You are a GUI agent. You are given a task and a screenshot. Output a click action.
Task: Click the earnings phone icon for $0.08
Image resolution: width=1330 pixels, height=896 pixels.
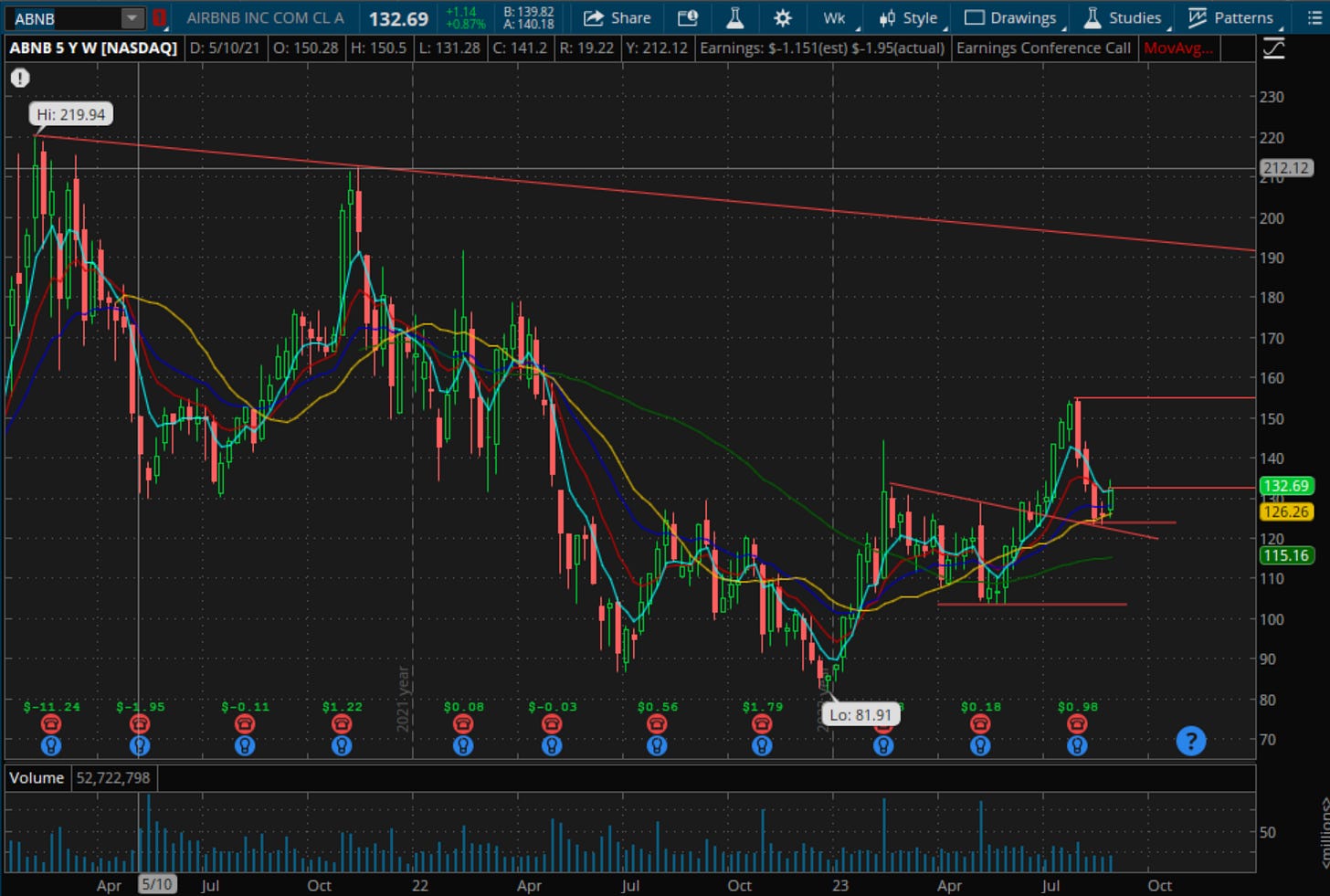[463, 724]
